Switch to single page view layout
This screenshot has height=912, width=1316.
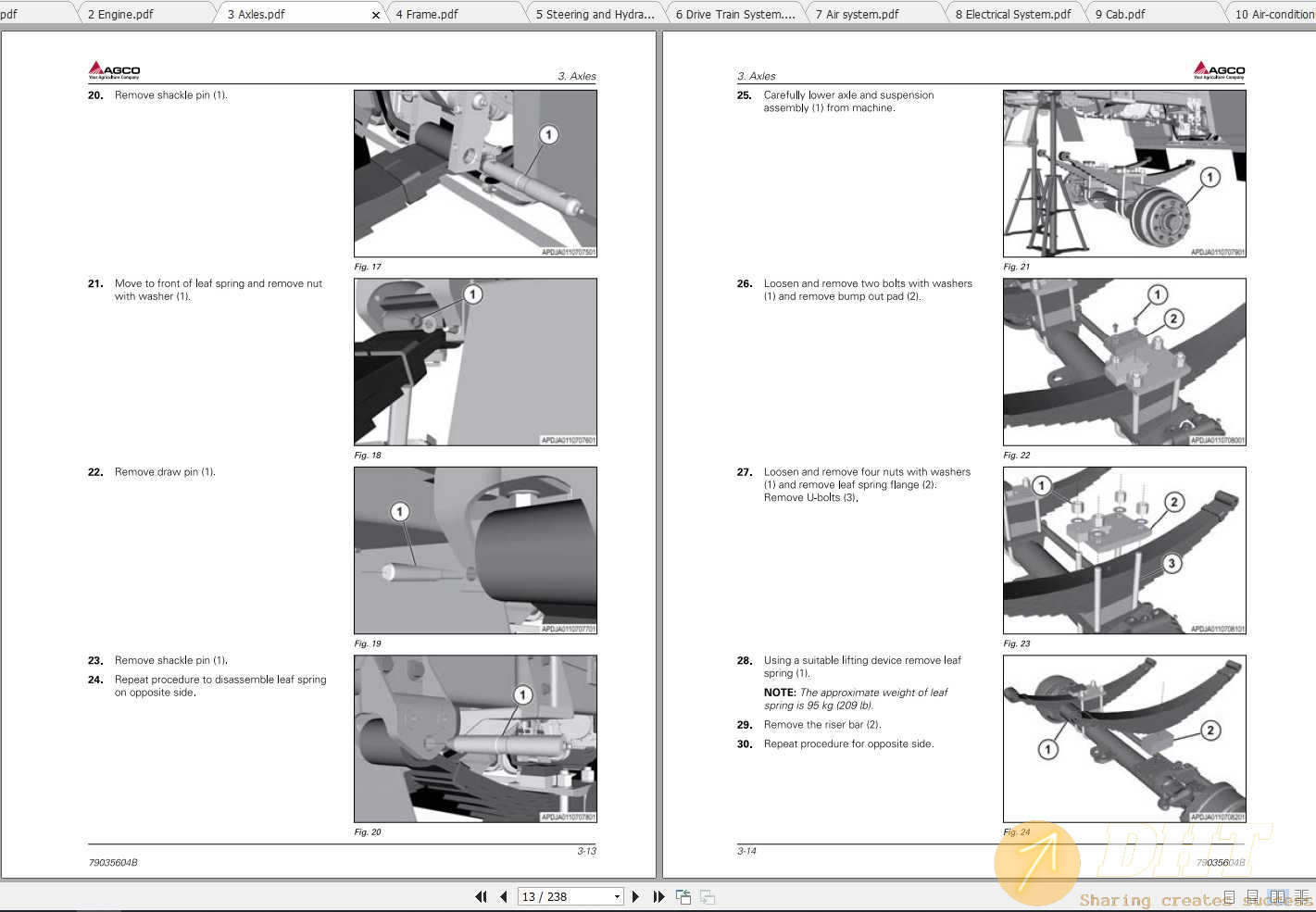[x=1229, y=896]
